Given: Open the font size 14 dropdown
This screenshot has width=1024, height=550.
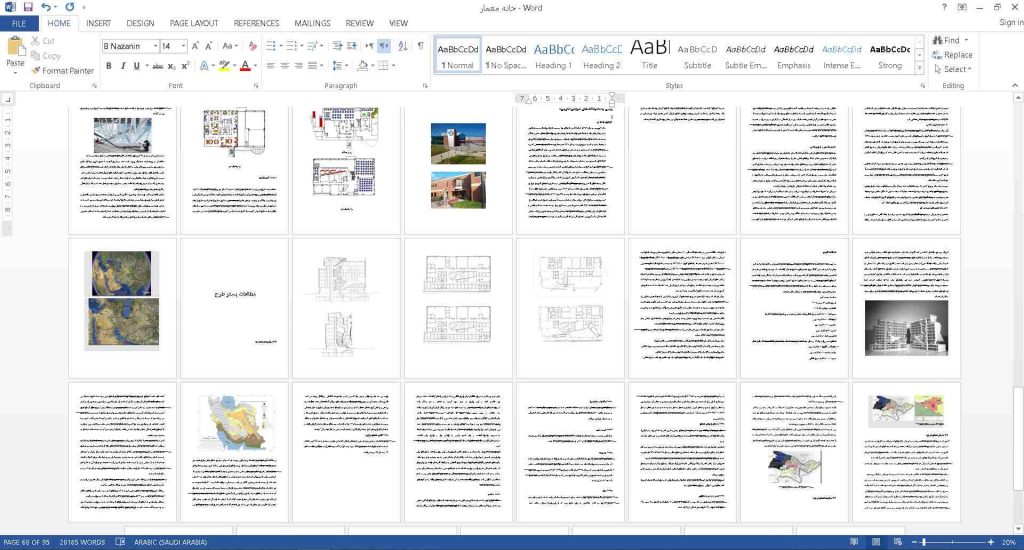Looking at the screenshot, I should point(184,46).
